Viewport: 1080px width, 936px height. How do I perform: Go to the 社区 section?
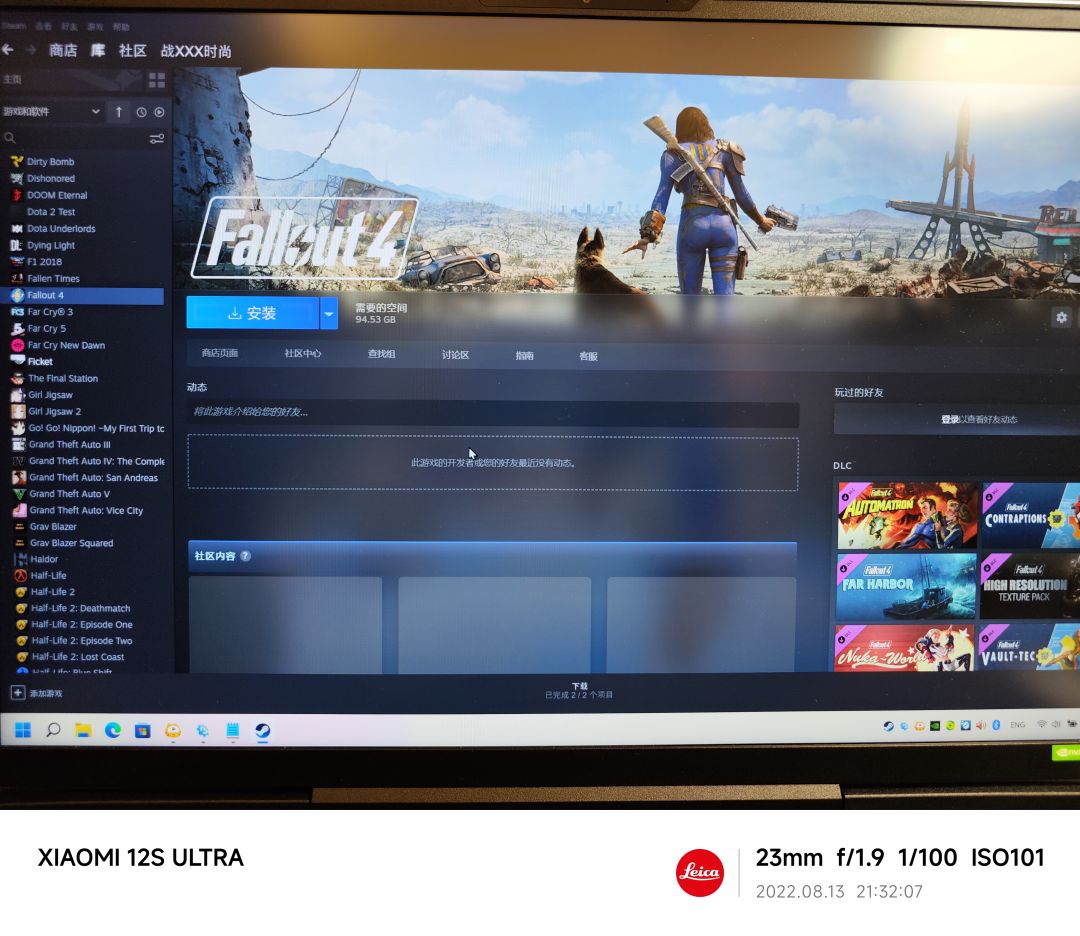133,51
